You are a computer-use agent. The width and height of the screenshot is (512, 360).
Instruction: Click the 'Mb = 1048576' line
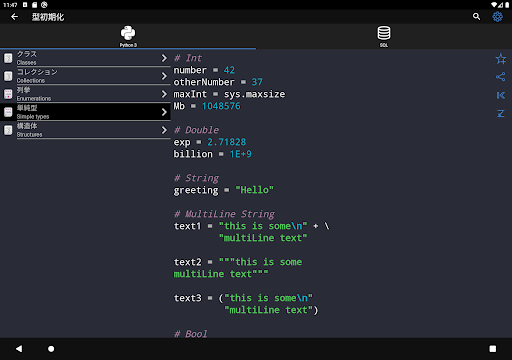point(207,106)
